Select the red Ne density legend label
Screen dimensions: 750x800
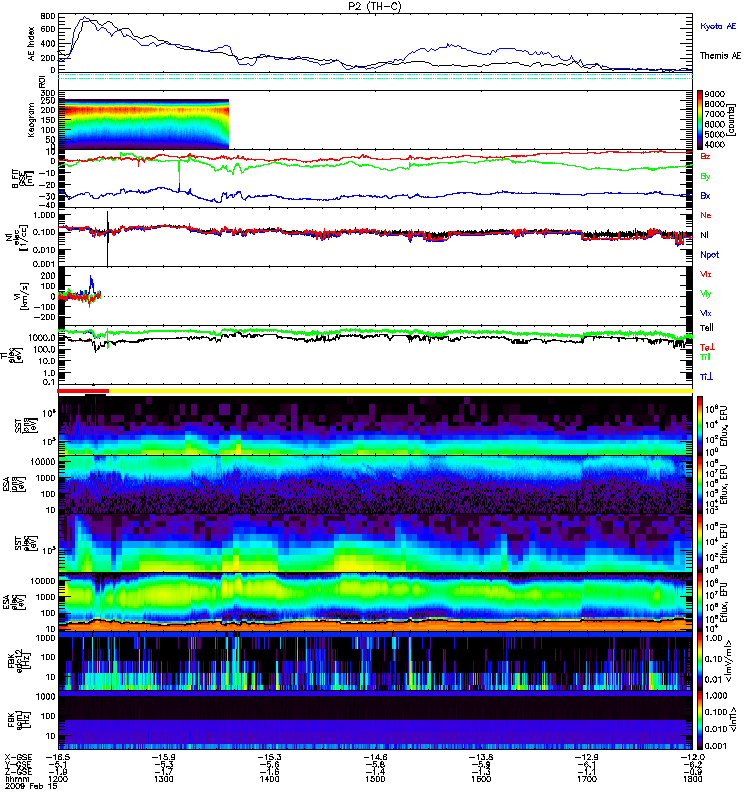point(706,215)
